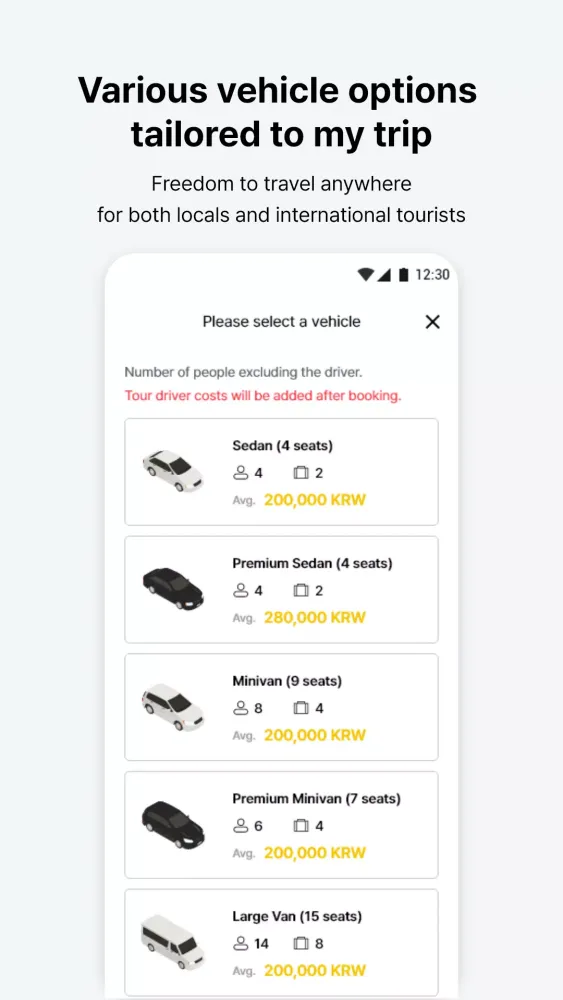Viewport: 563px width, 1000px height.
Task: Click the Premium Minivan passenger icon showing 6
Action: point(240,827)
